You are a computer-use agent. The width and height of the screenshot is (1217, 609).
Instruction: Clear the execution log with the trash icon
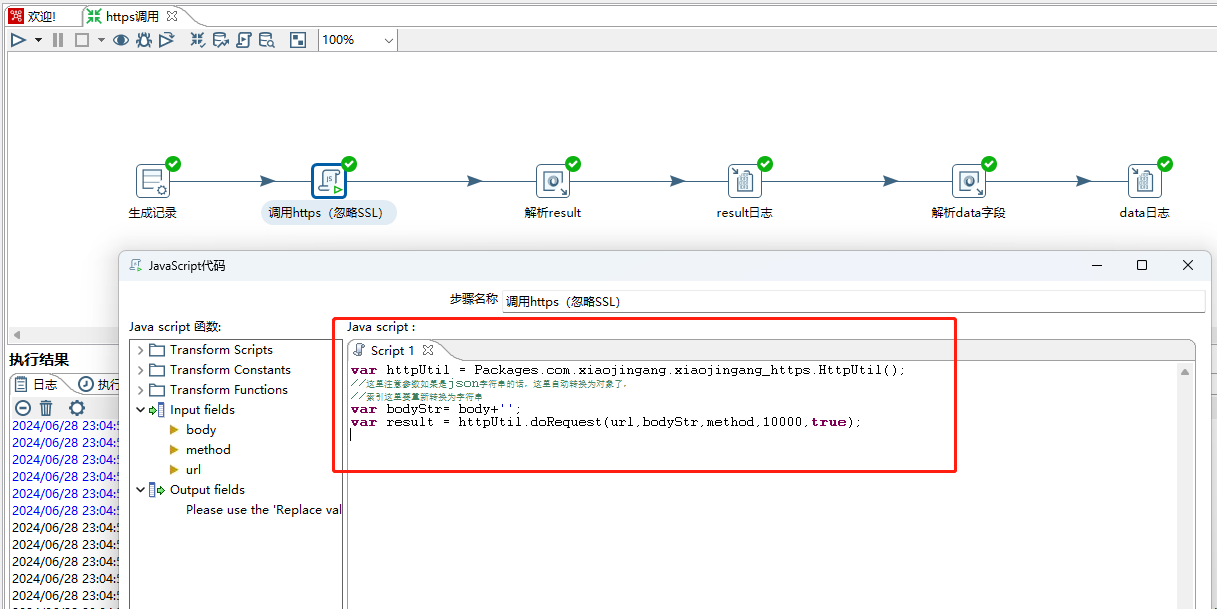coord(46,408)
